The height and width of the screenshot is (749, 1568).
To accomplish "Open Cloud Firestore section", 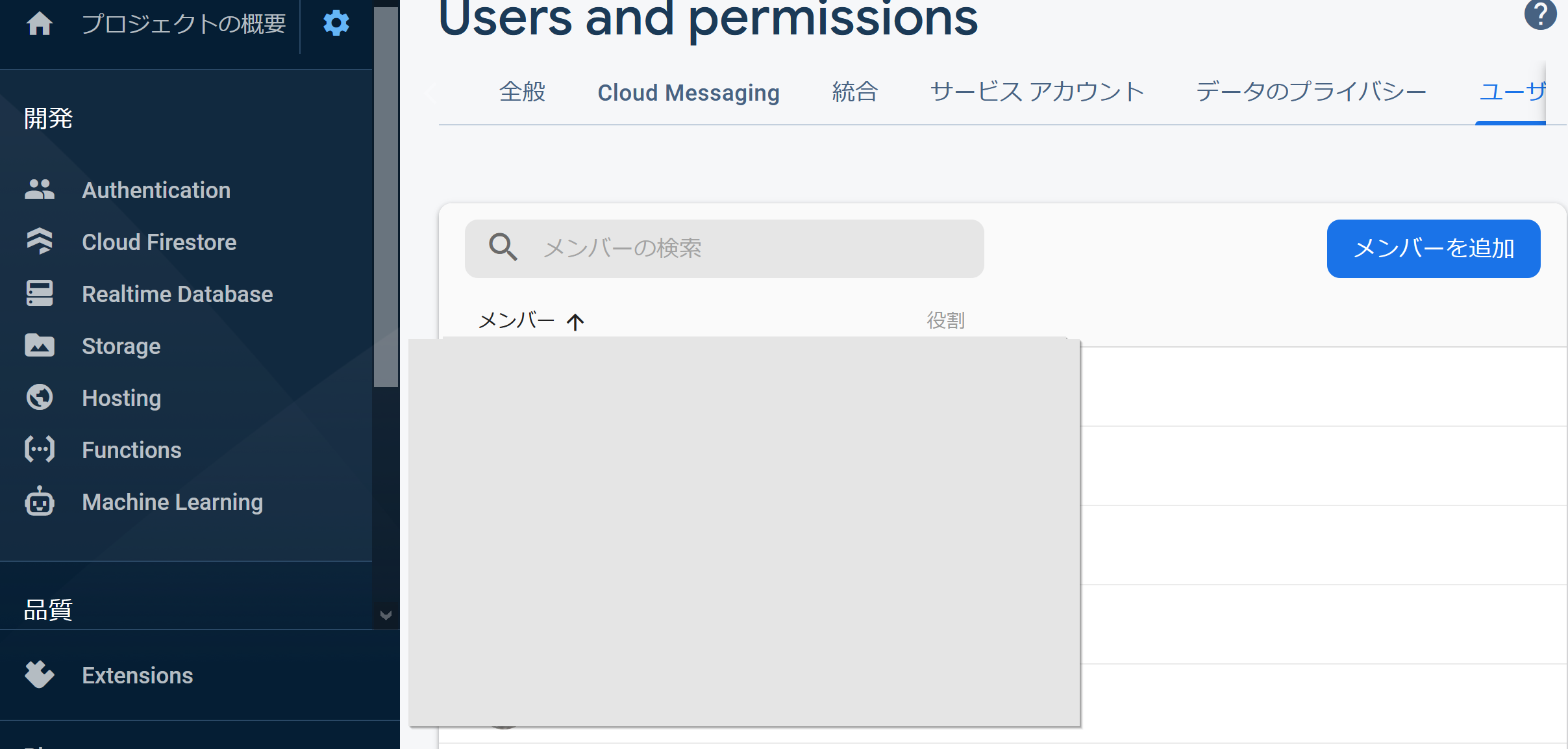I will 159,242.
